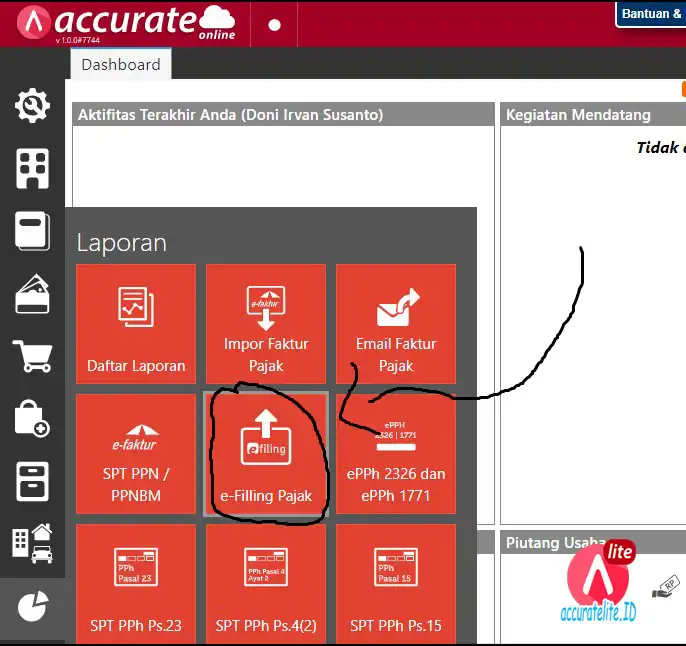The height and width of the screenshot is (646, 686).
Task: Click the Piutang Usaha panel header
Action: (593, 542)
